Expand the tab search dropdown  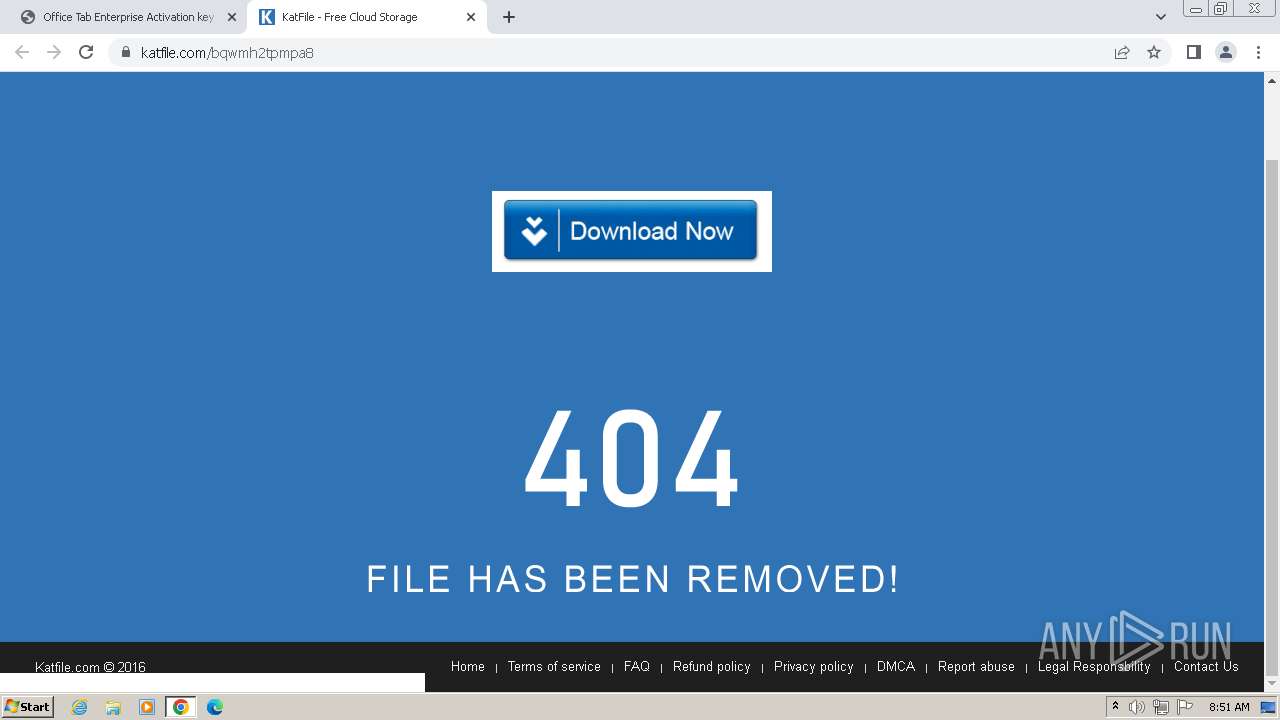tap(1160, 17)
